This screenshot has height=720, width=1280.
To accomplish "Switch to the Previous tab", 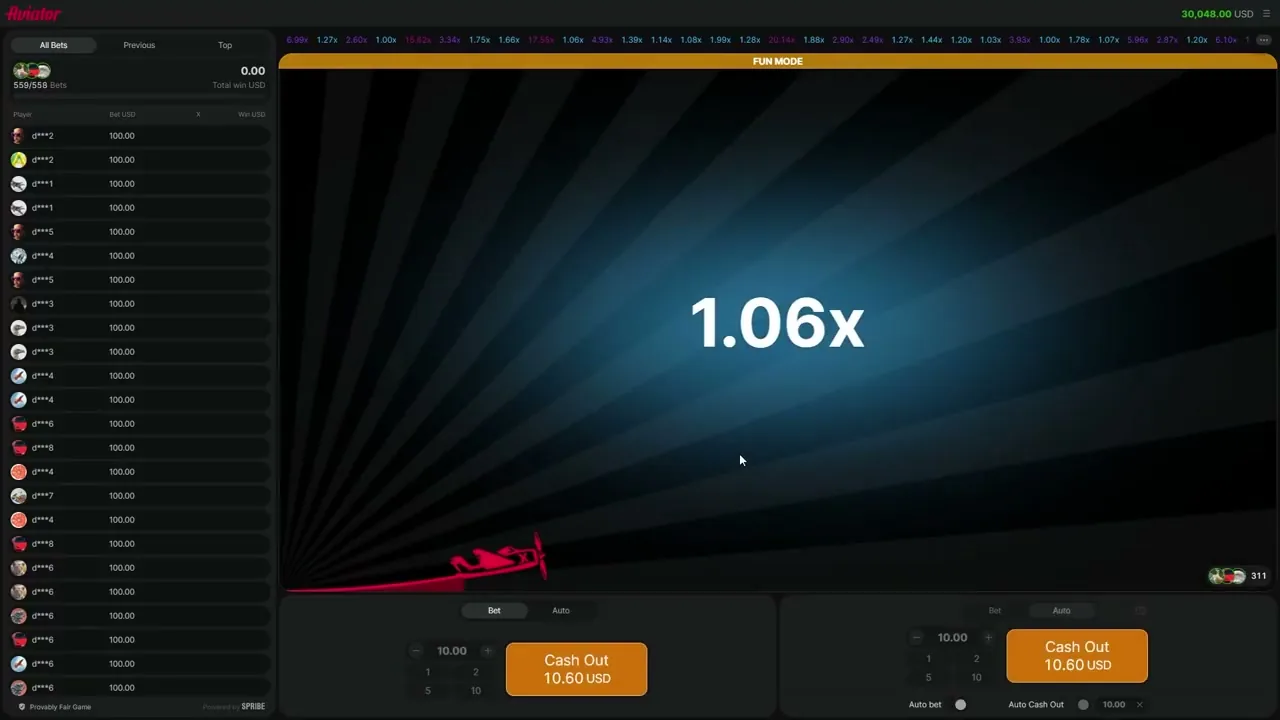I will 139,45.
